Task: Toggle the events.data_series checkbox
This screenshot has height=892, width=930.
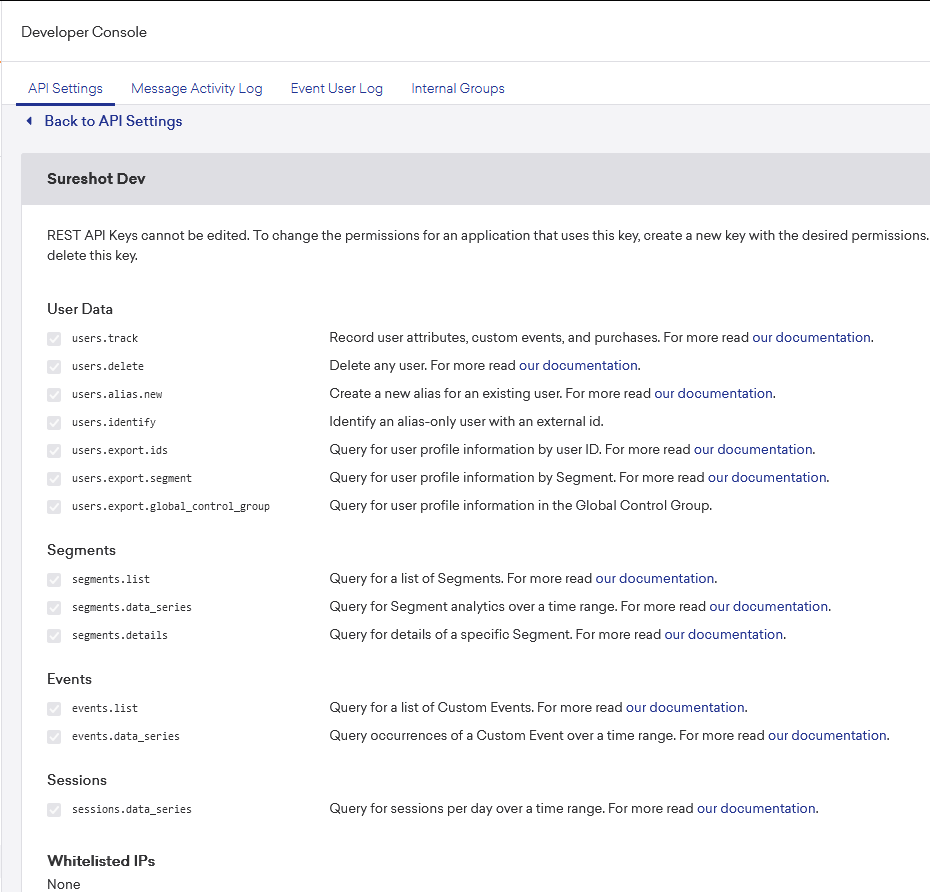Action: 54,737
